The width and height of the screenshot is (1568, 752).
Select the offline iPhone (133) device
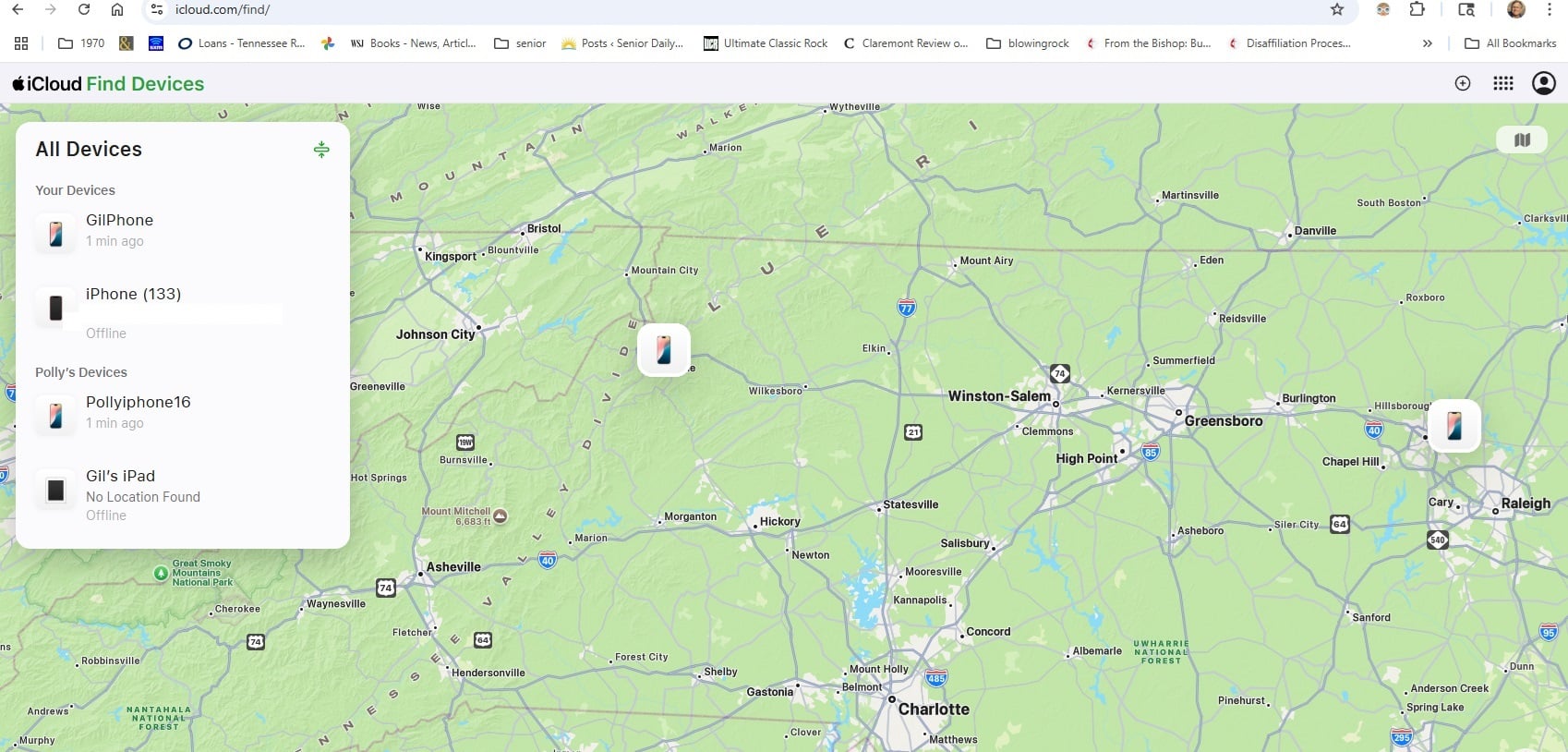[183, 312]
